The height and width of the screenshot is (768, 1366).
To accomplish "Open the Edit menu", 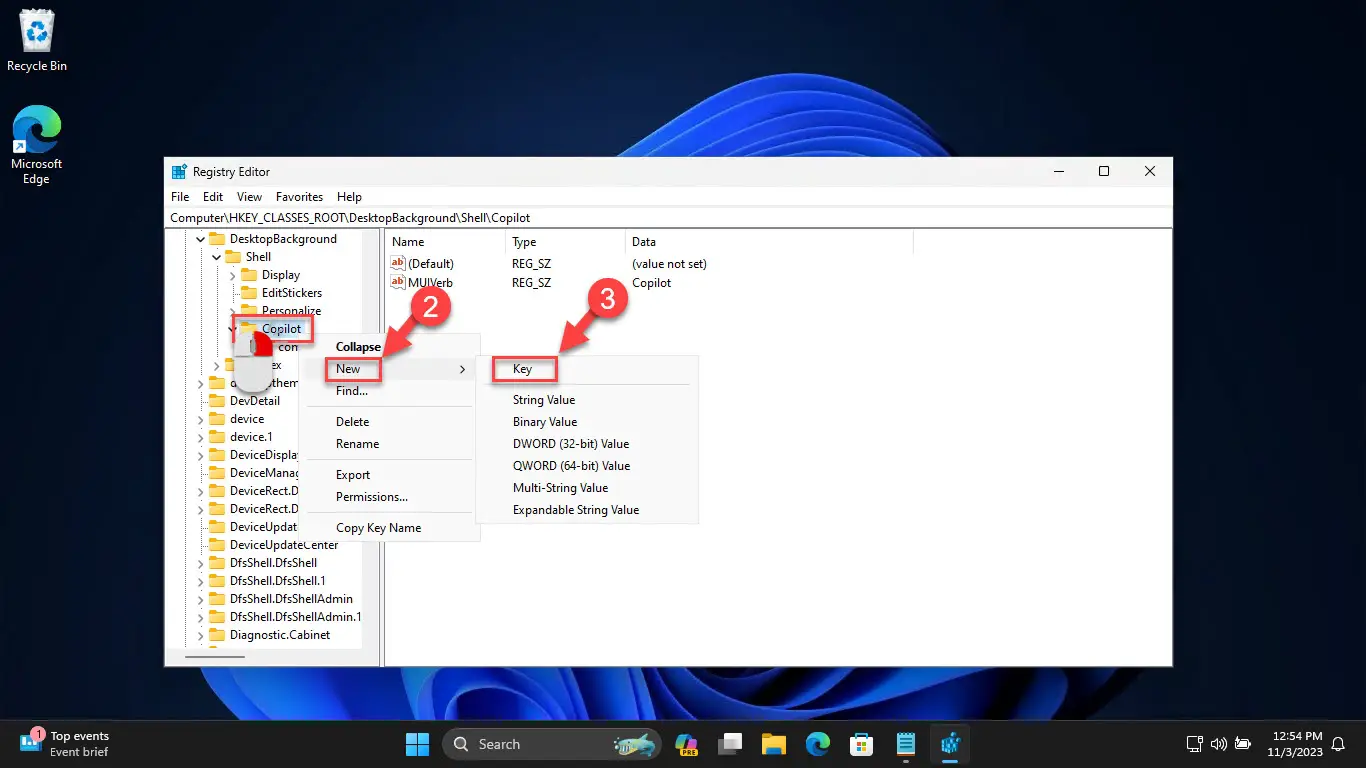I will tap(213, 197).
